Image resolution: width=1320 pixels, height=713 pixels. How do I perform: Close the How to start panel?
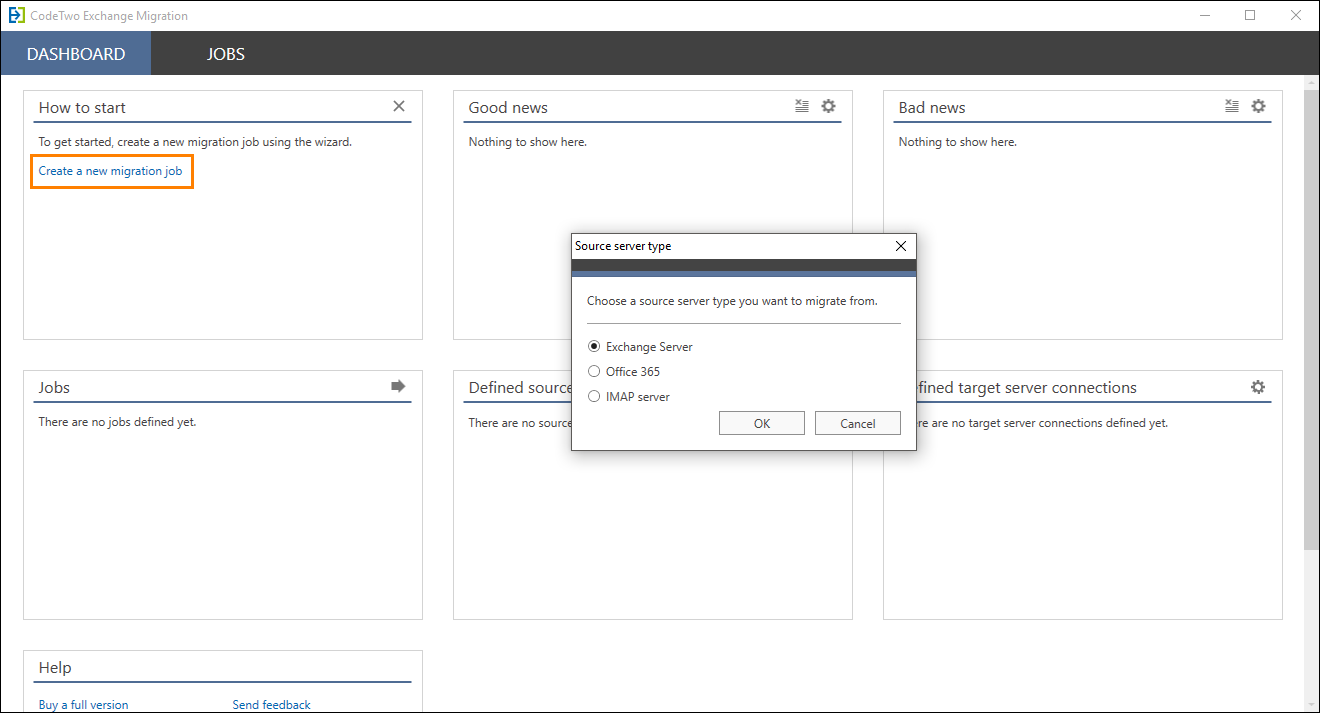pos(399,106)
